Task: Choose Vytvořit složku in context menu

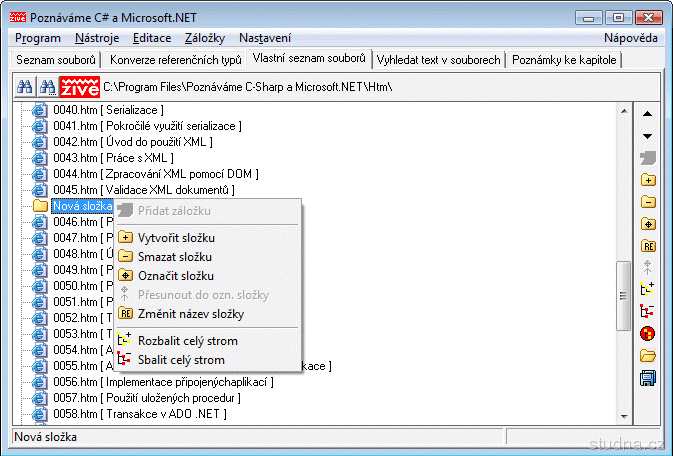Action: 208,238
